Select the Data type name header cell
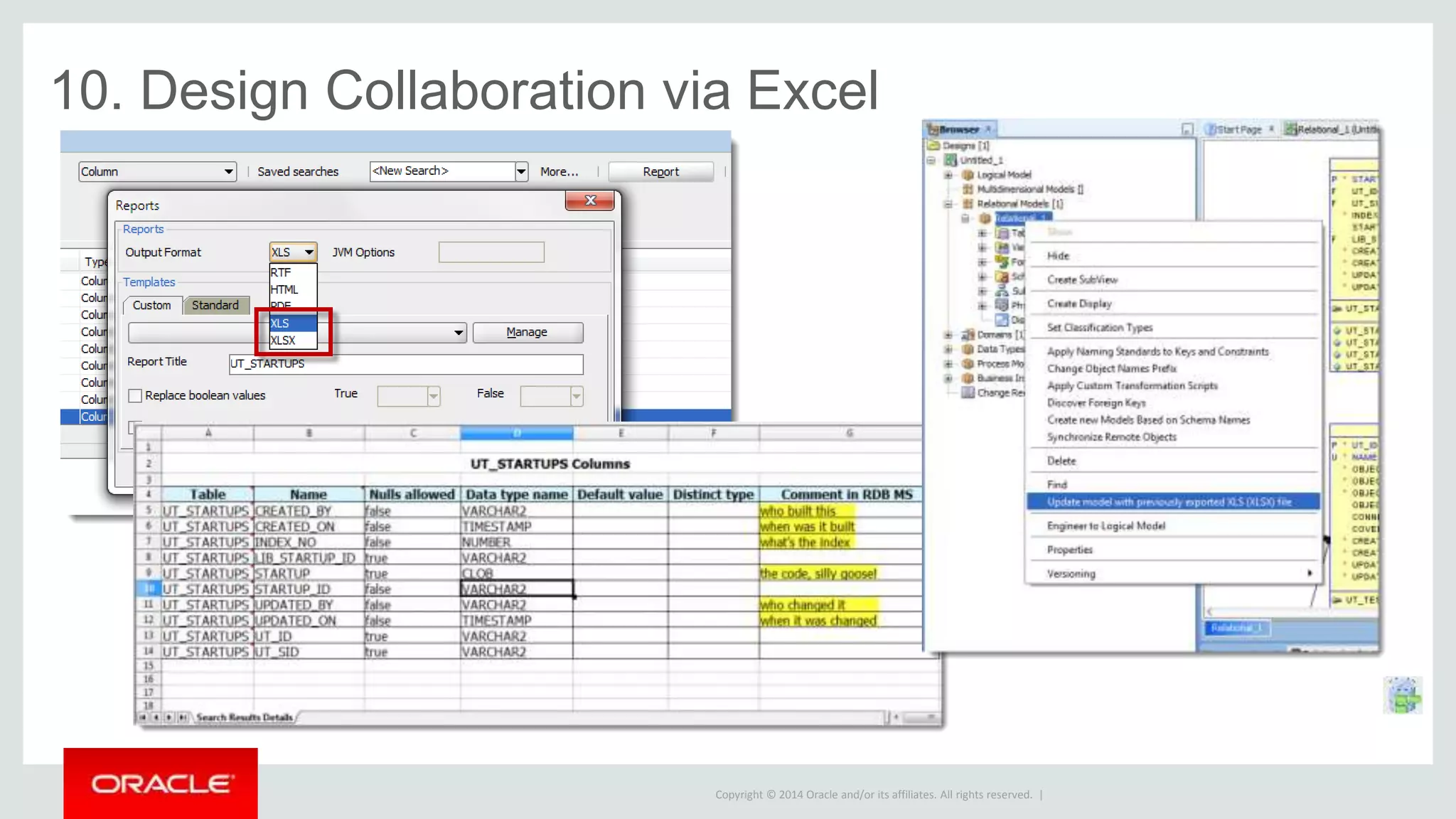 [x=516, y=494]
